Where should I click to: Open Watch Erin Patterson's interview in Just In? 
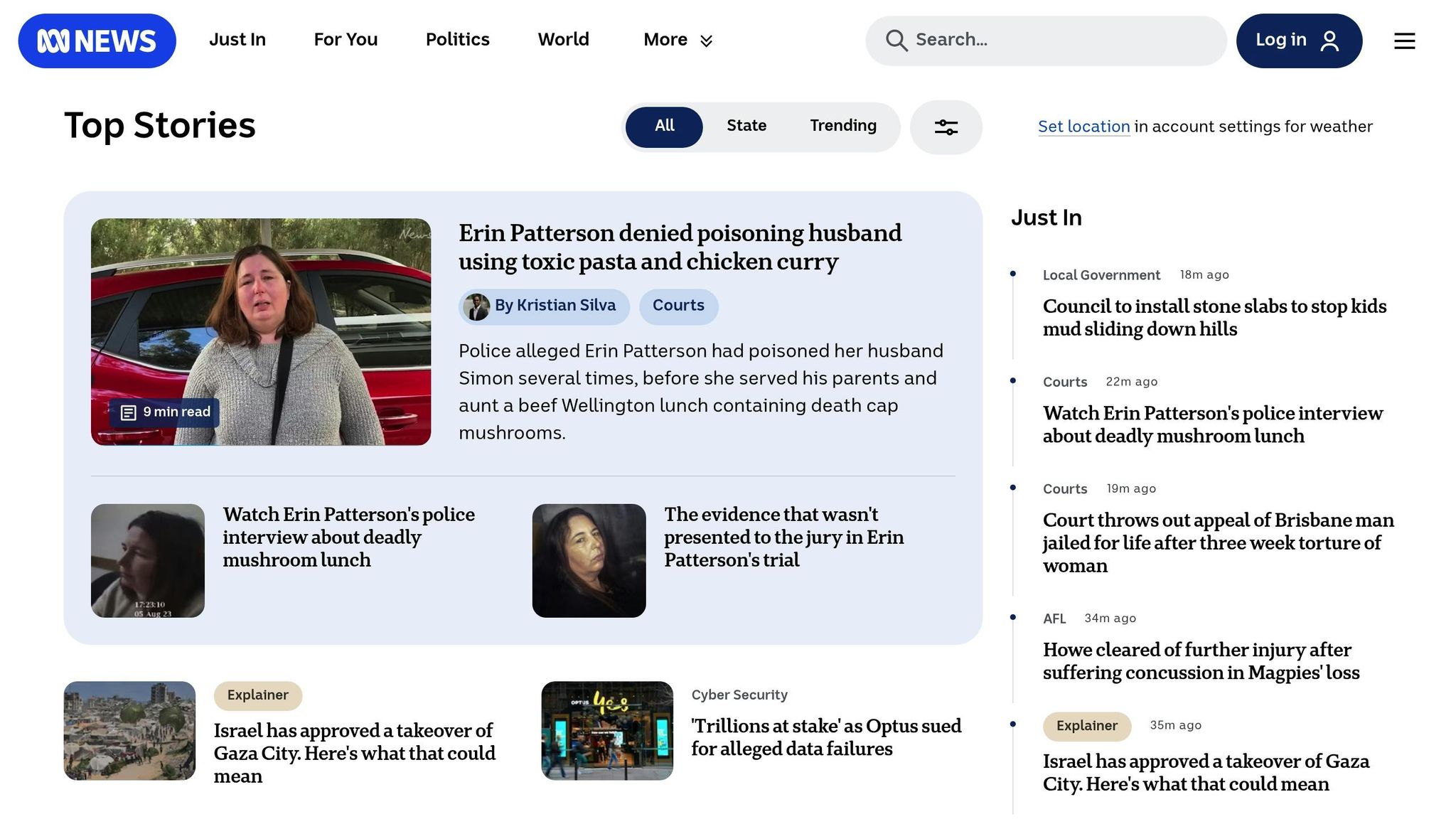[1213, 424]
